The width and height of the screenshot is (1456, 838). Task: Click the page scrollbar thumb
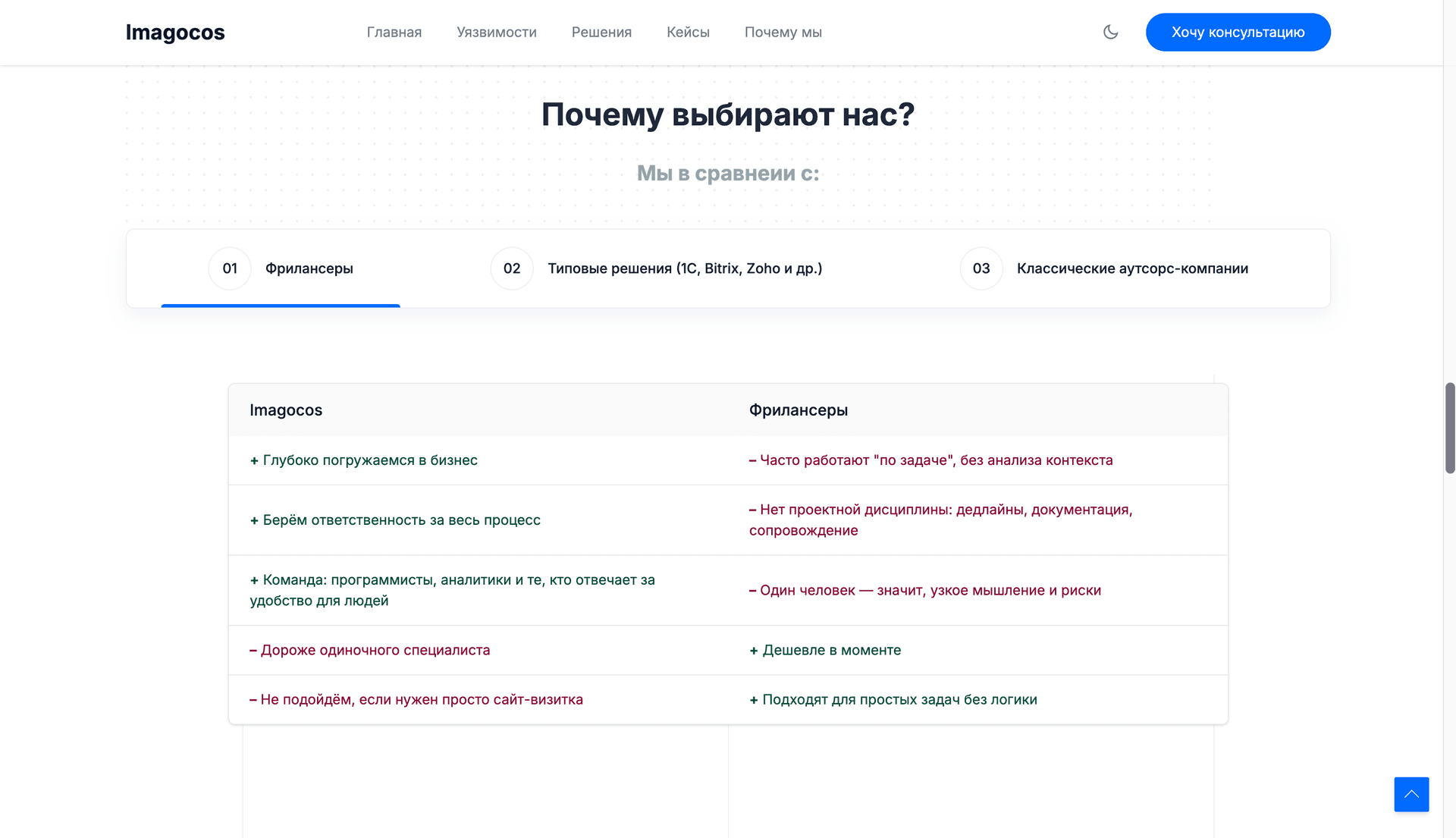(1449, 428)
